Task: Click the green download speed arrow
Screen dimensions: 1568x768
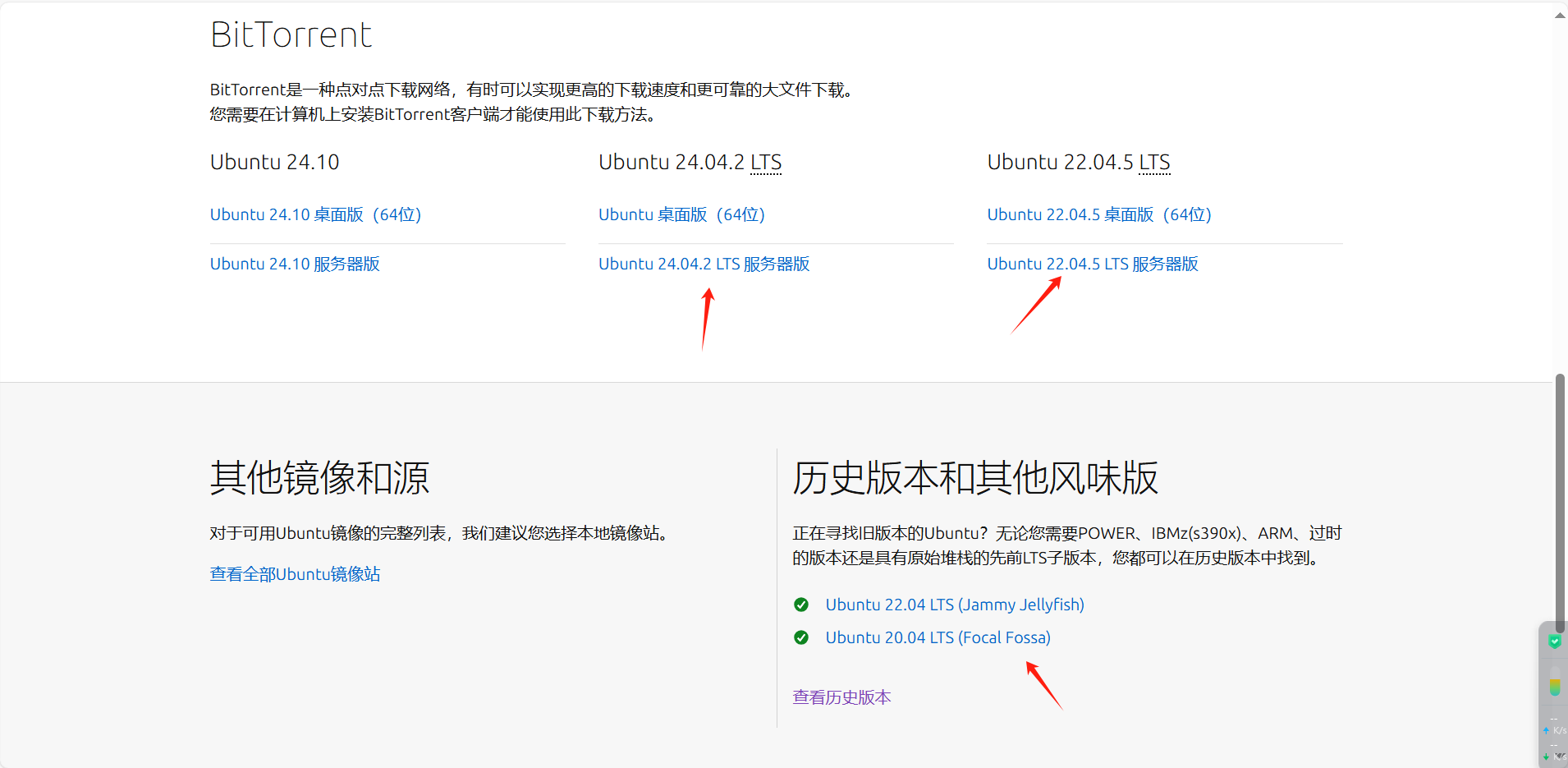Action: (1546, 757)
